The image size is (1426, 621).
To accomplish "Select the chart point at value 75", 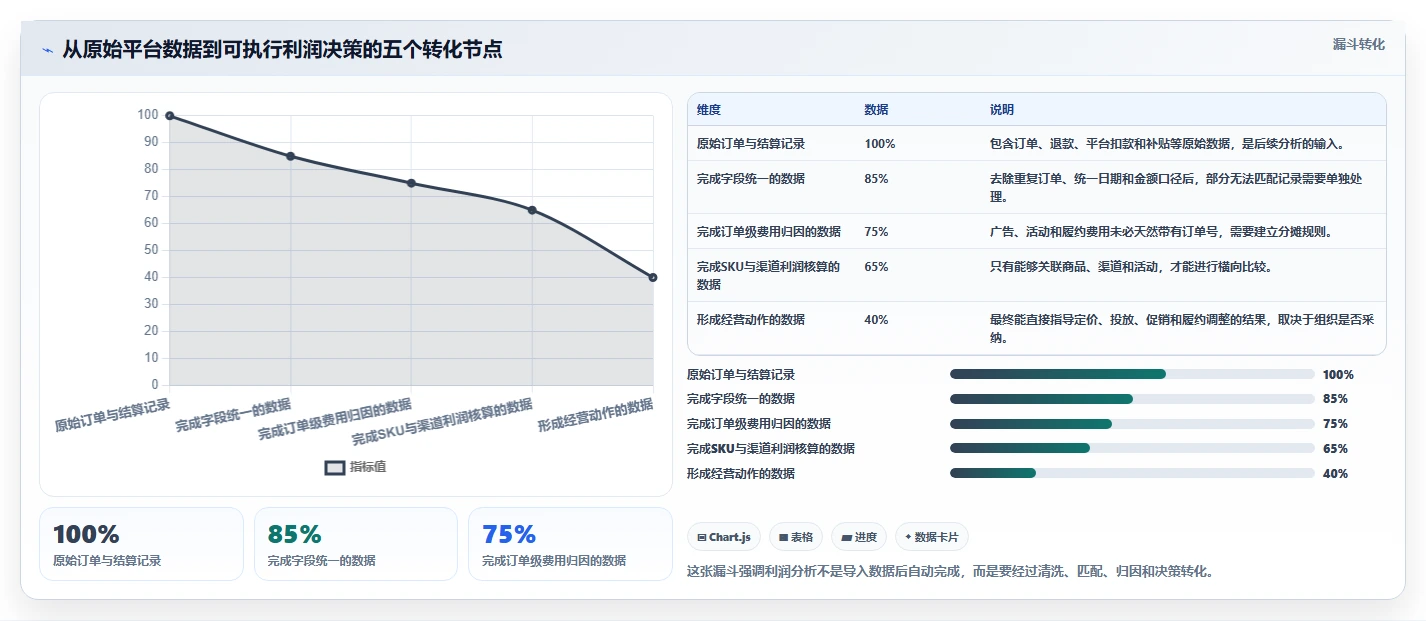I will [x=411, y=183].
